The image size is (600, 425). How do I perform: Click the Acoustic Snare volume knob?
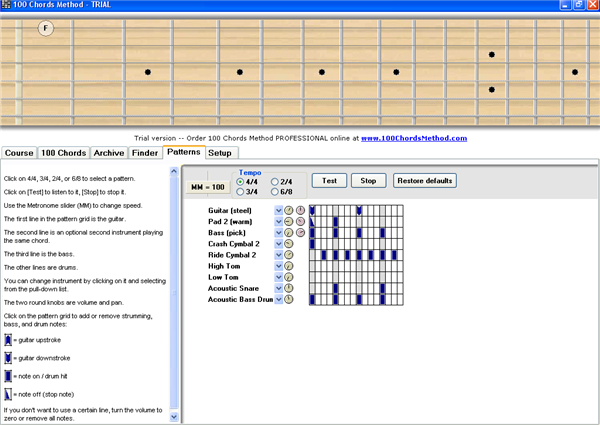click(x=288, y=287)
